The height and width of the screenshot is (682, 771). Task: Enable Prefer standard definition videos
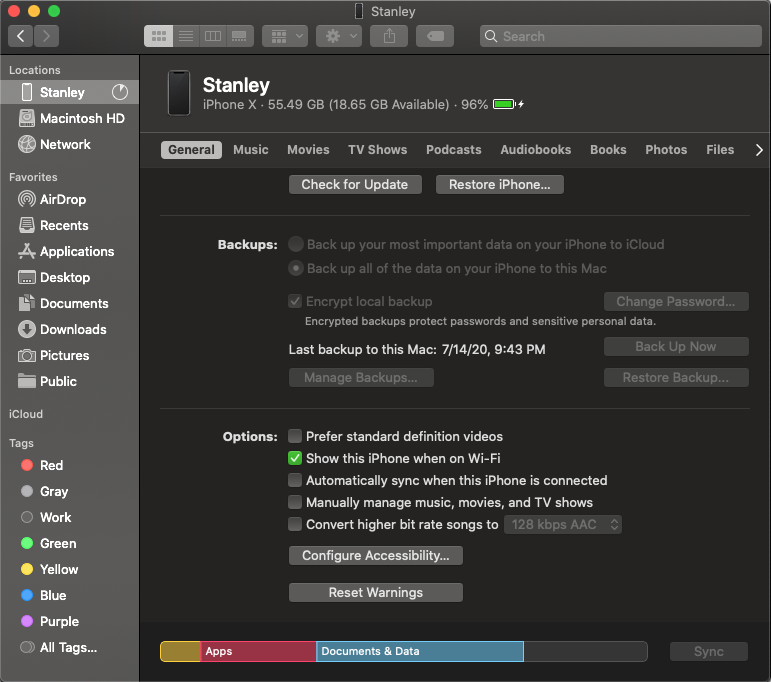click(295, 436)
